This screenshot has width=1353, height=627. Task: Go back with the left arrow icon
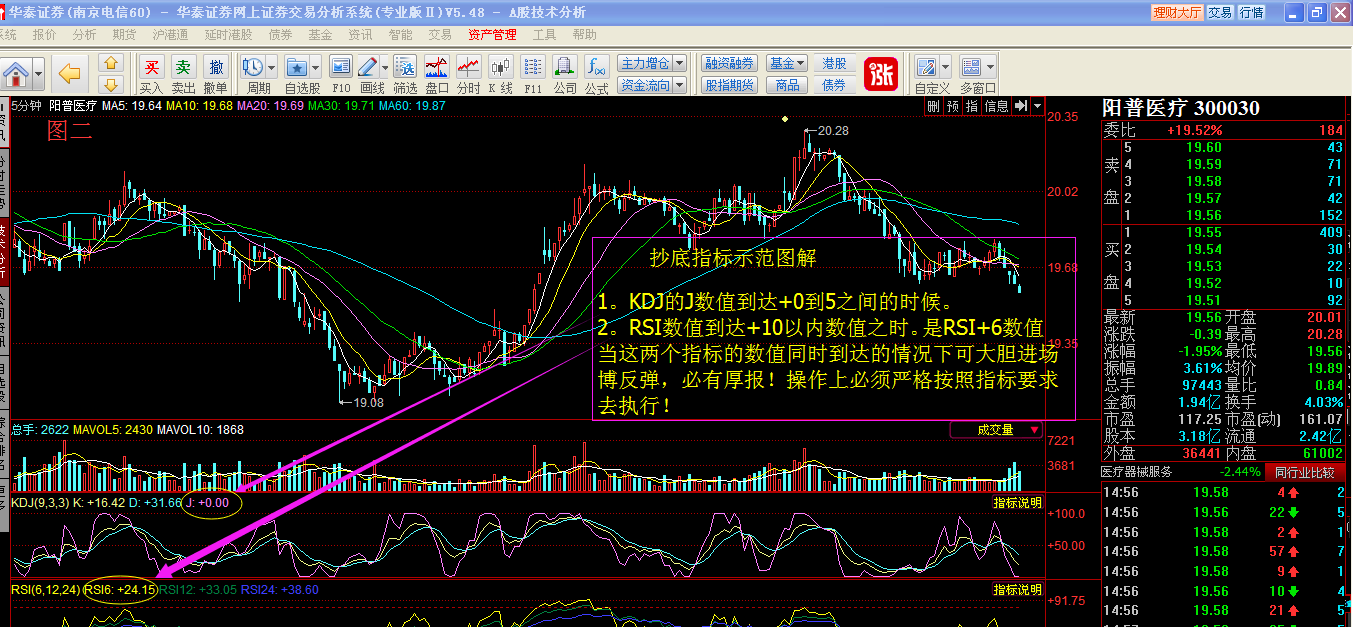pos(70,73)
